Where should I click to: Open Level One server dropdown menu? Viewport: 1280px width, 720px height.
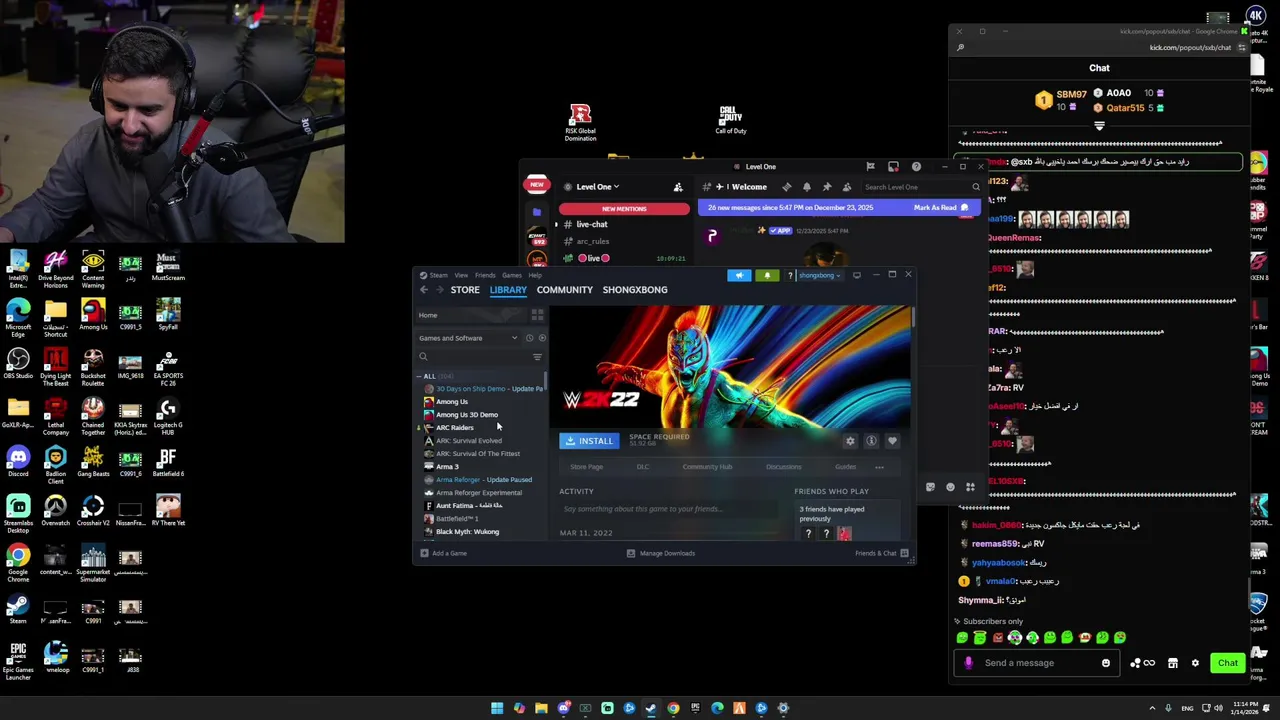coord(598,187)
